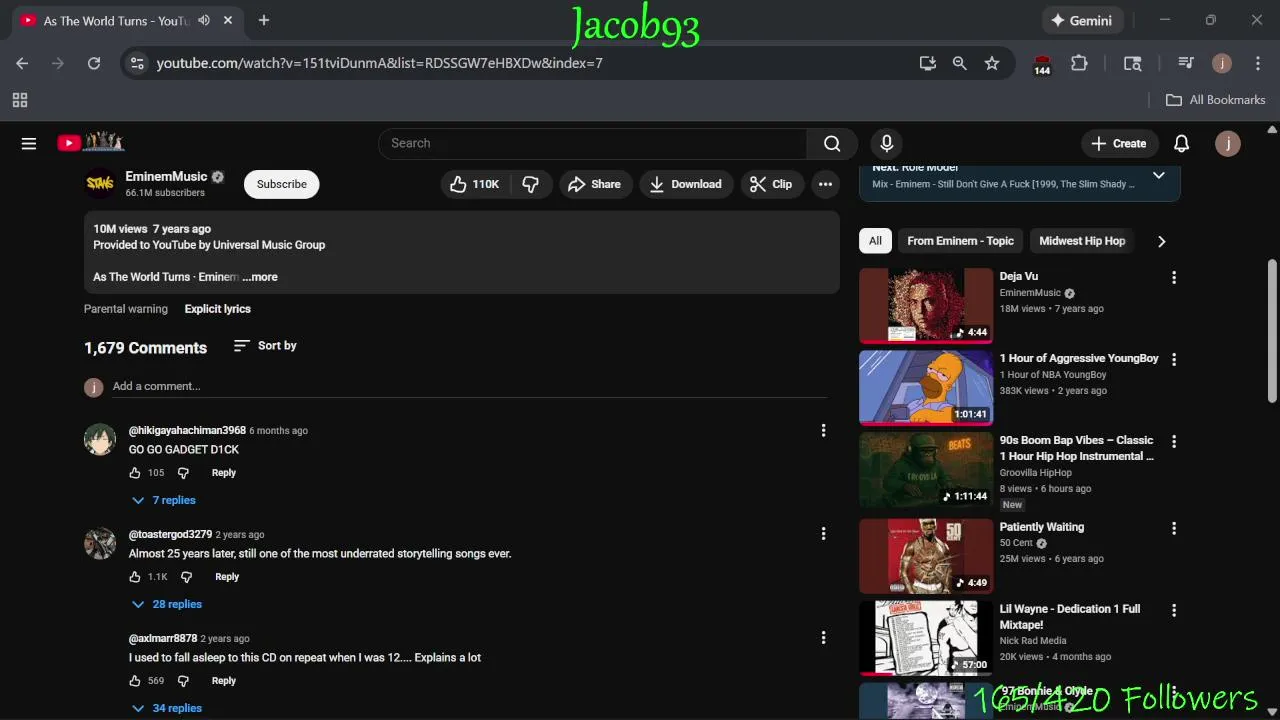Click the YouTube search input
Screen dimensions: 1280x720
point(592,143)
